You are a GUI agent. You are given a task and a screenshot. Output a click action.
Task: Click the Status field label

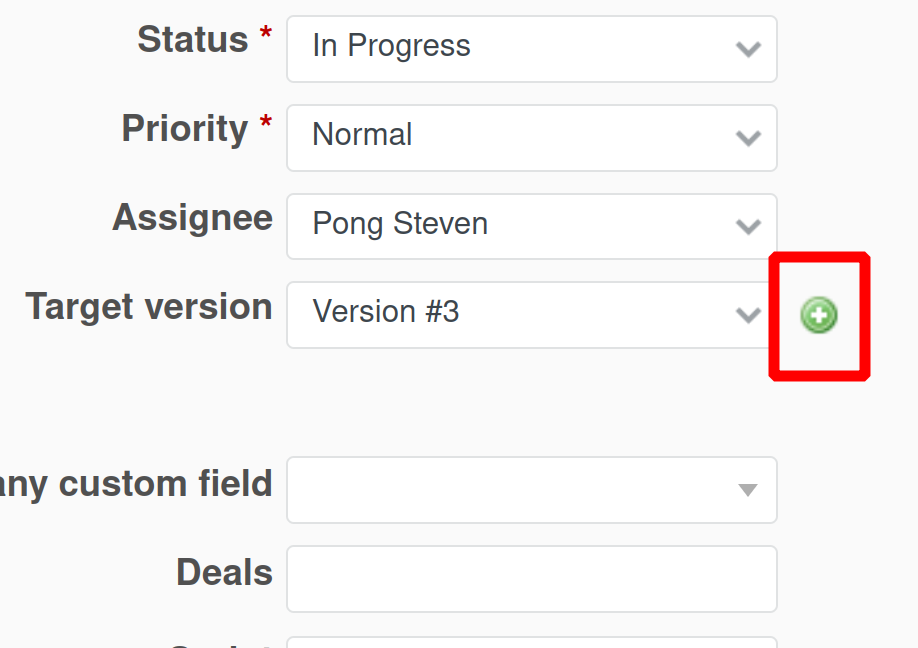(x=194, y=40)
